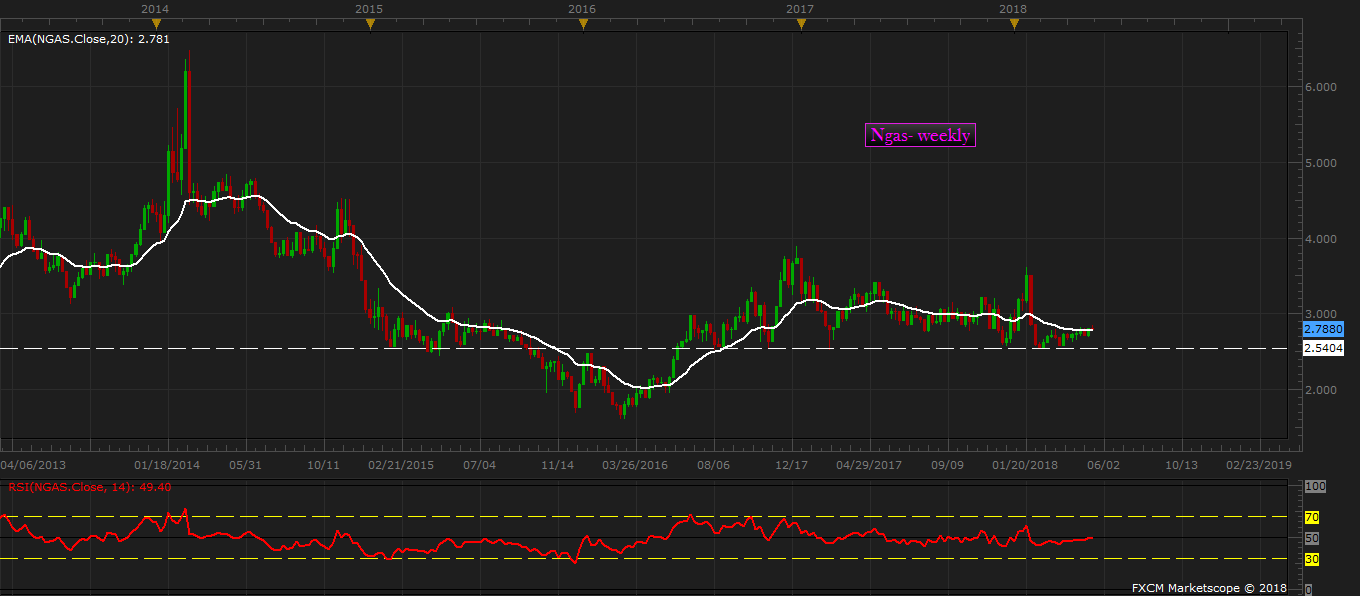Select the yellow RSI 30 level tag
The image size is (1360, 596).
coord(1312,559)
